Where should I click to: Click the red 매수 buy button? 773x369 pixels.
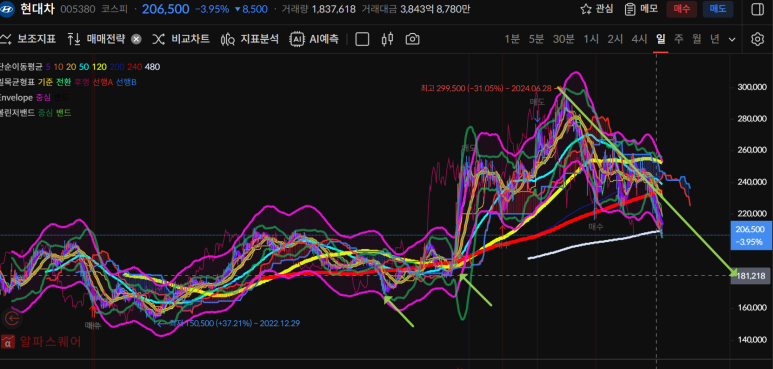(682, 9)
